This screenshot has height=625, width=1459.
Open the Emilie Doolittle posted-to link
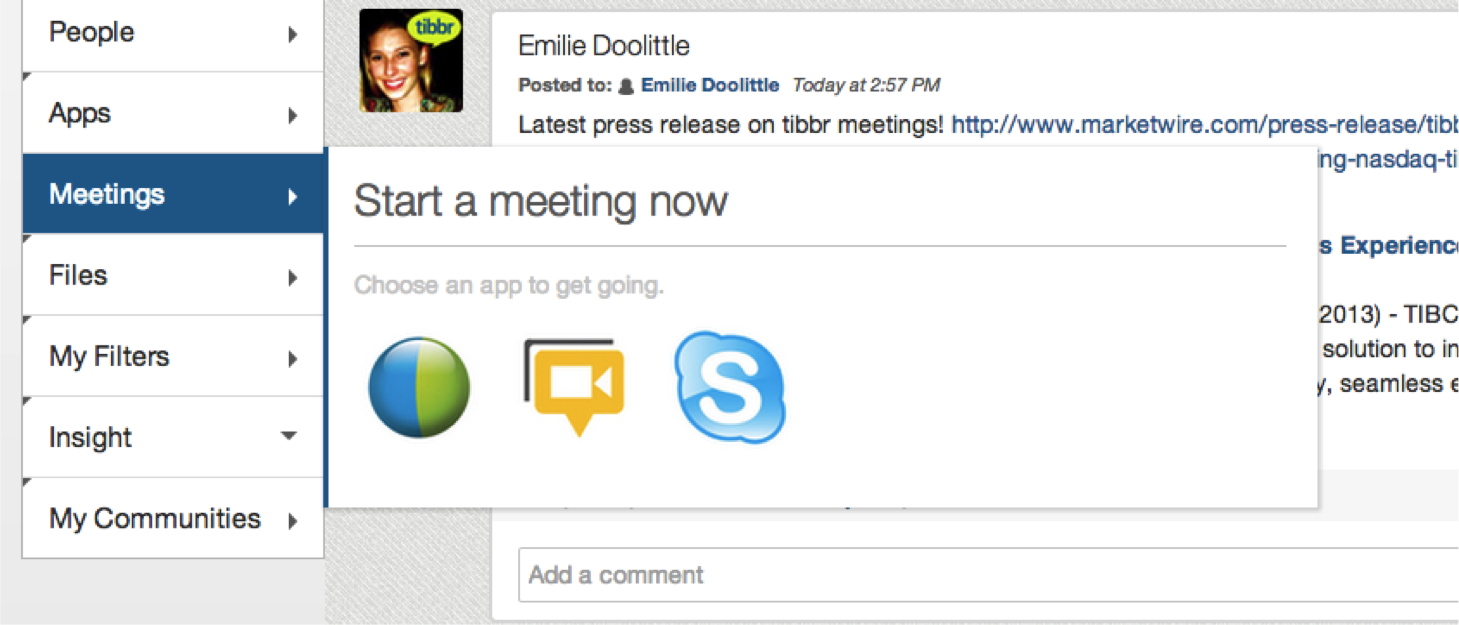click(x=710, y=85)
